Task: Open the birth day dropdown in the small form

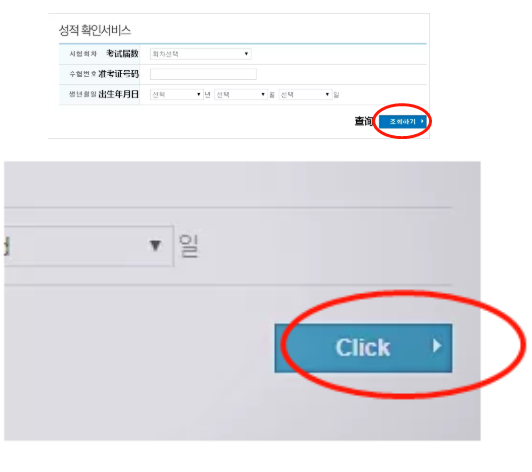Action: [x=305, y=94]
